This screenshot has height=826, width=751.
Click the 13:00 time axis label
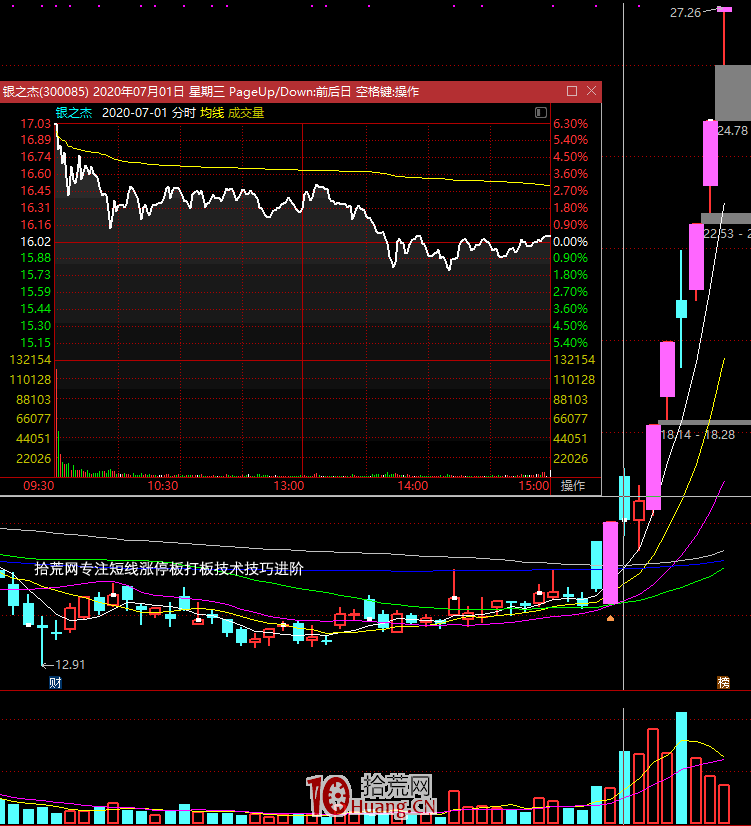click(289, 486)
